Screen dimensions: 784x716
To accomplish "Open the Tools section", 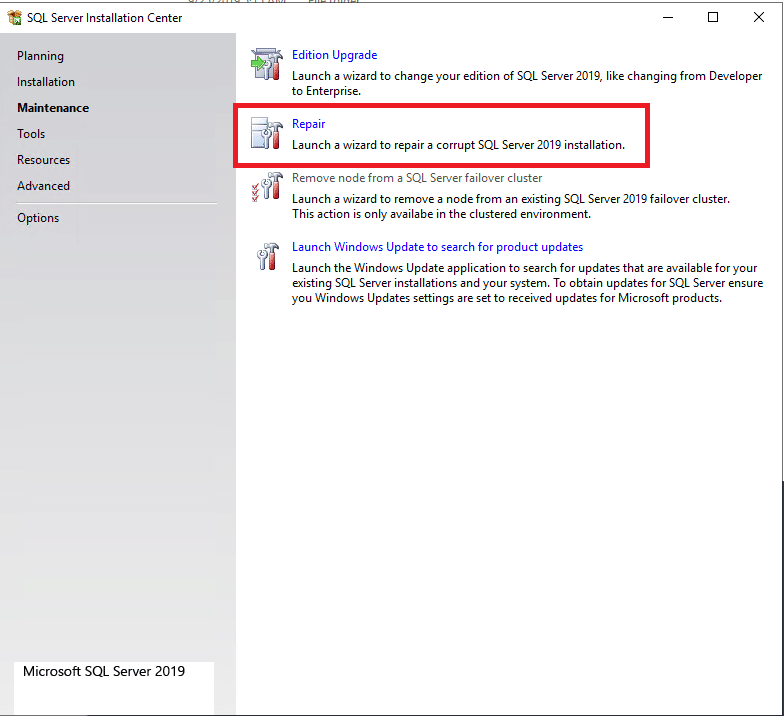I will pyautogui.click(x=31, y=134).
